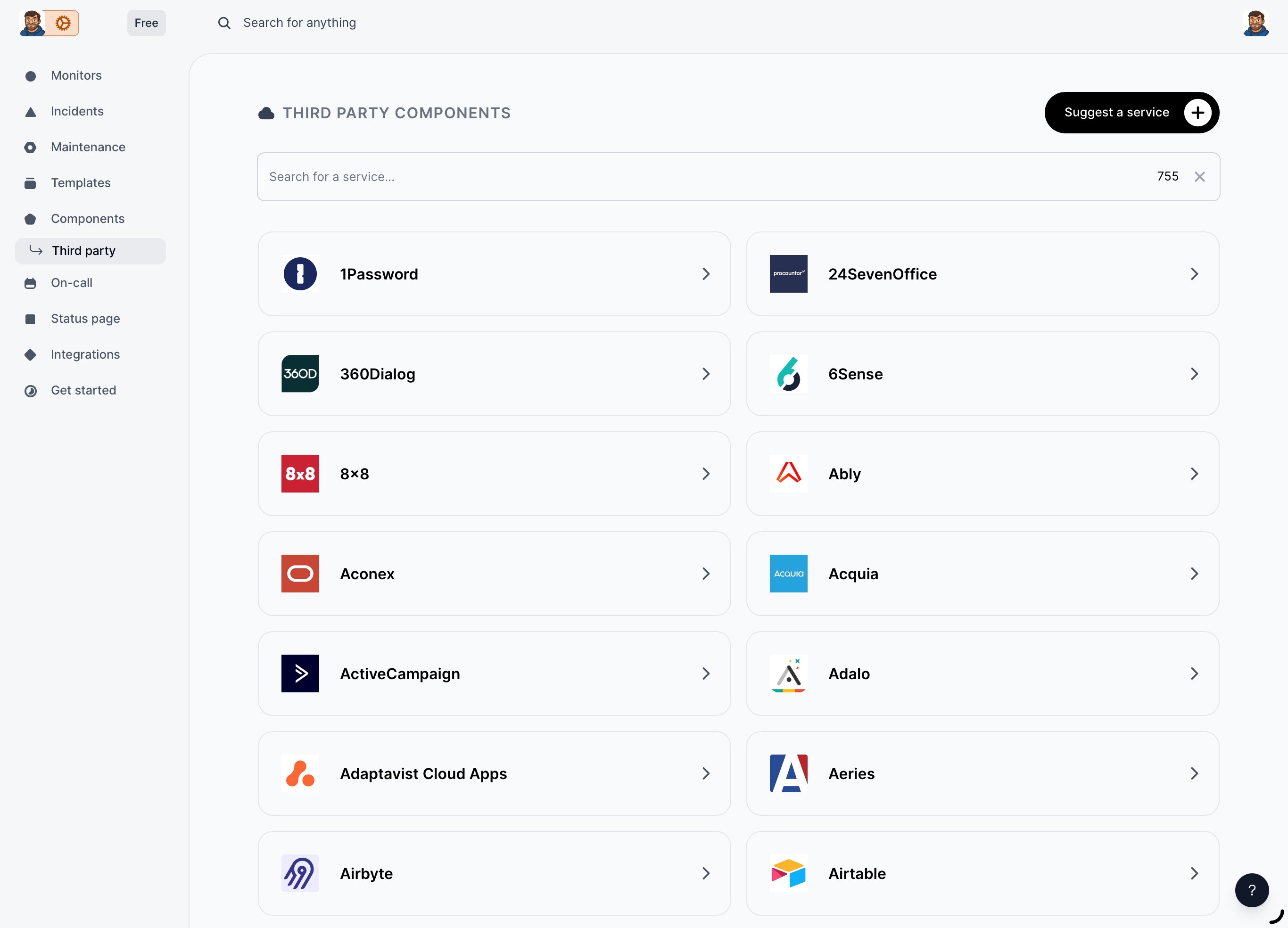The height and width of the screenshot is (928, 1288).
Task: Expand the 360Dialog row chevron
Action: 705,373
